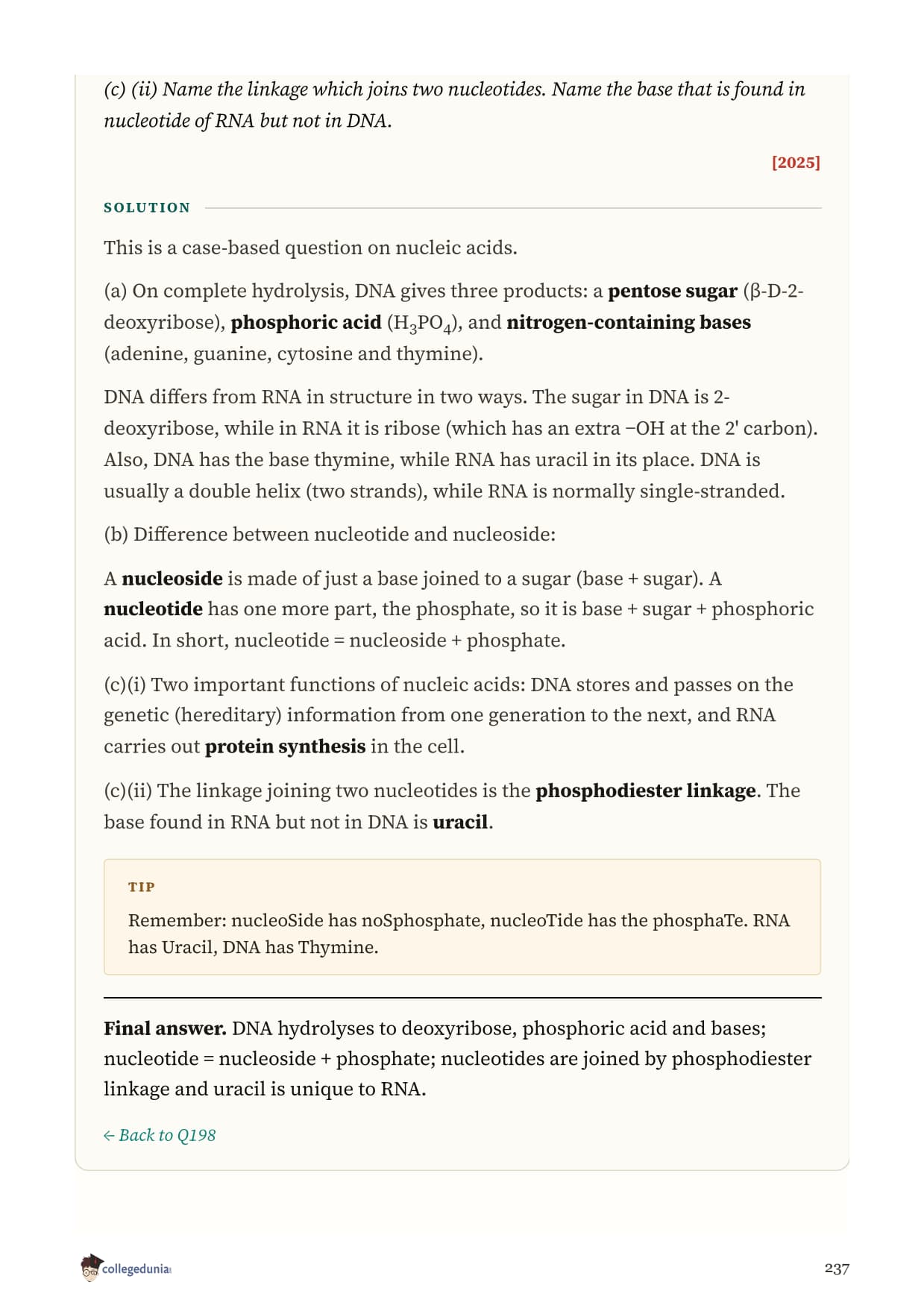Click the bold word nucleoside

[x=172, y=578]
